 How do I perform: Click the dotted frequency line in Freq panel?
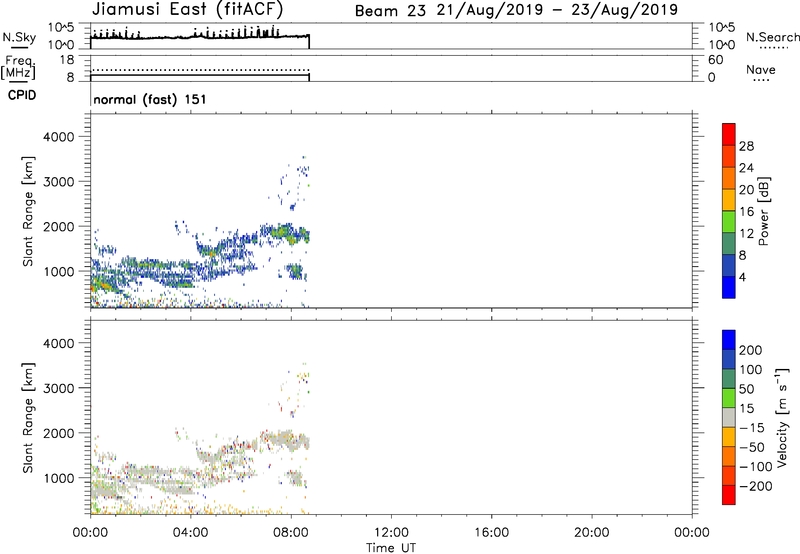pos(200,70)
